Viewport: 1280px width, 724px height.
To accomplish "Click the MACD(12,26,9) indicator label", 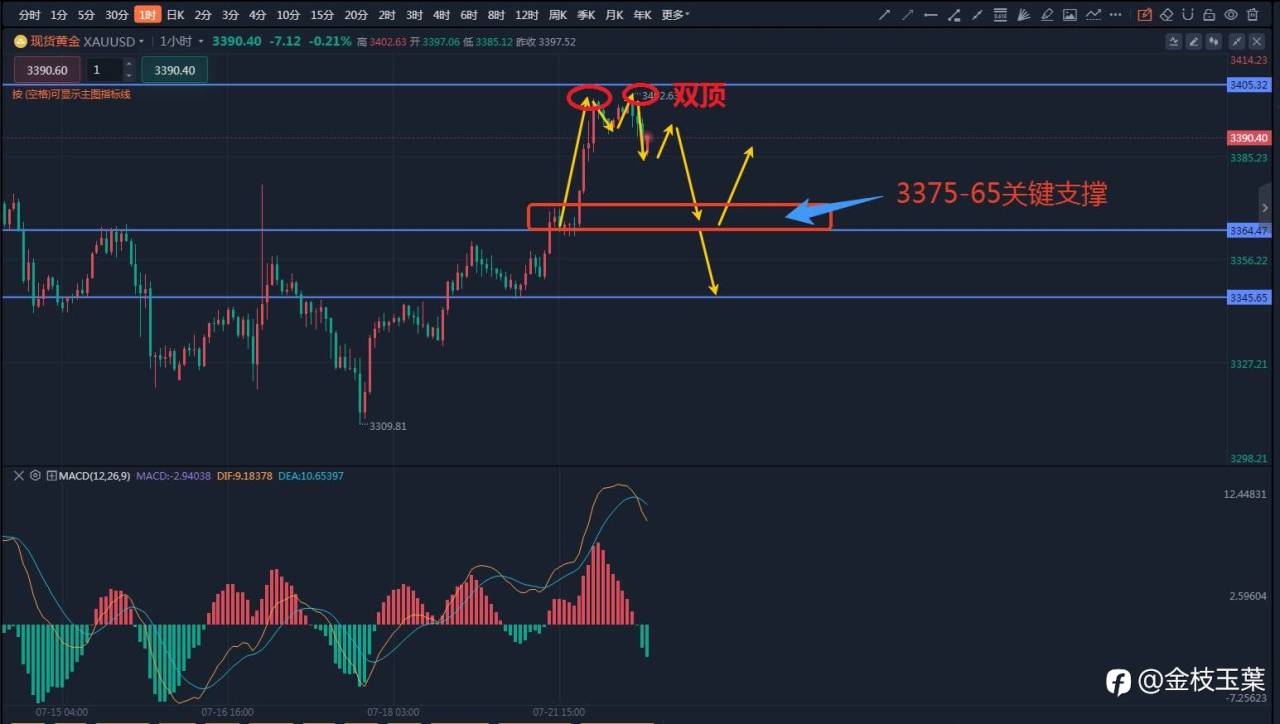I will click(x=94, y=476).
